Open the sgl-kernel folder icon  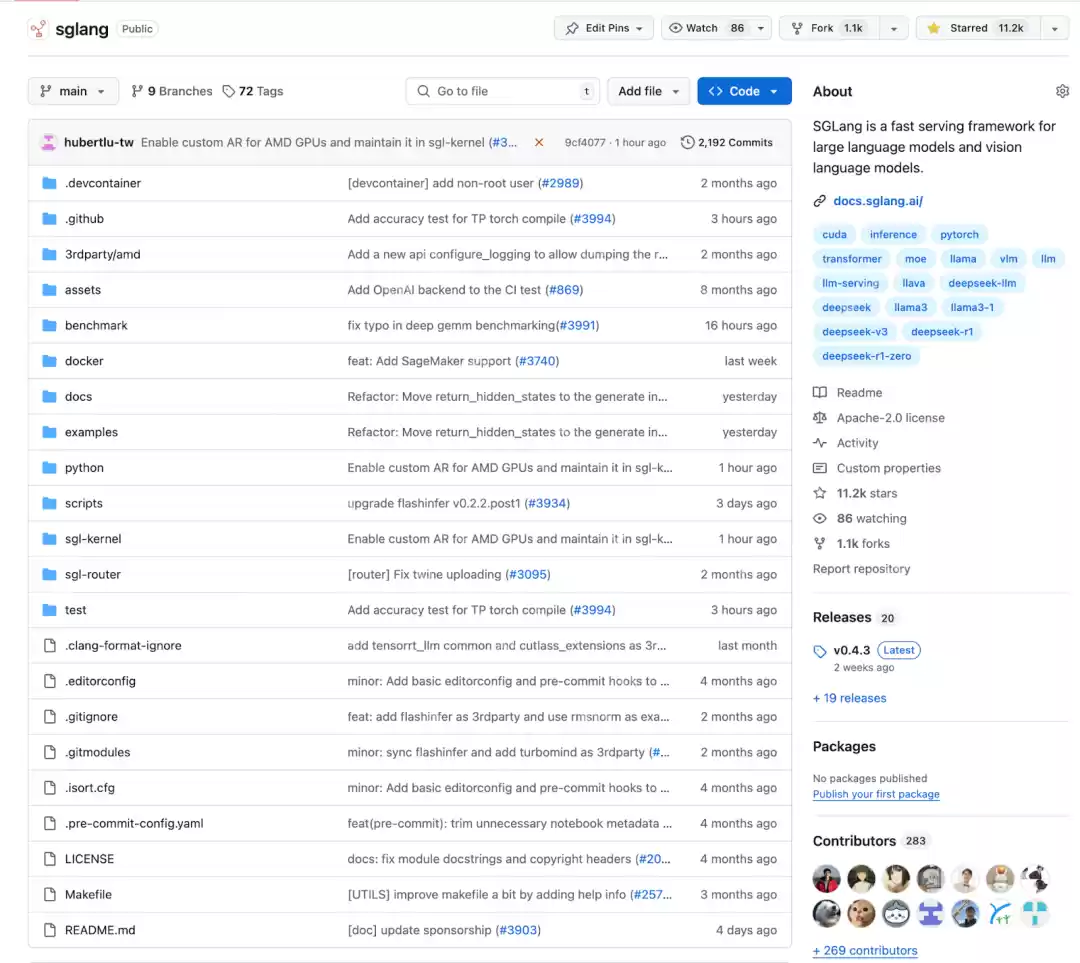click(x=49, y=539)
